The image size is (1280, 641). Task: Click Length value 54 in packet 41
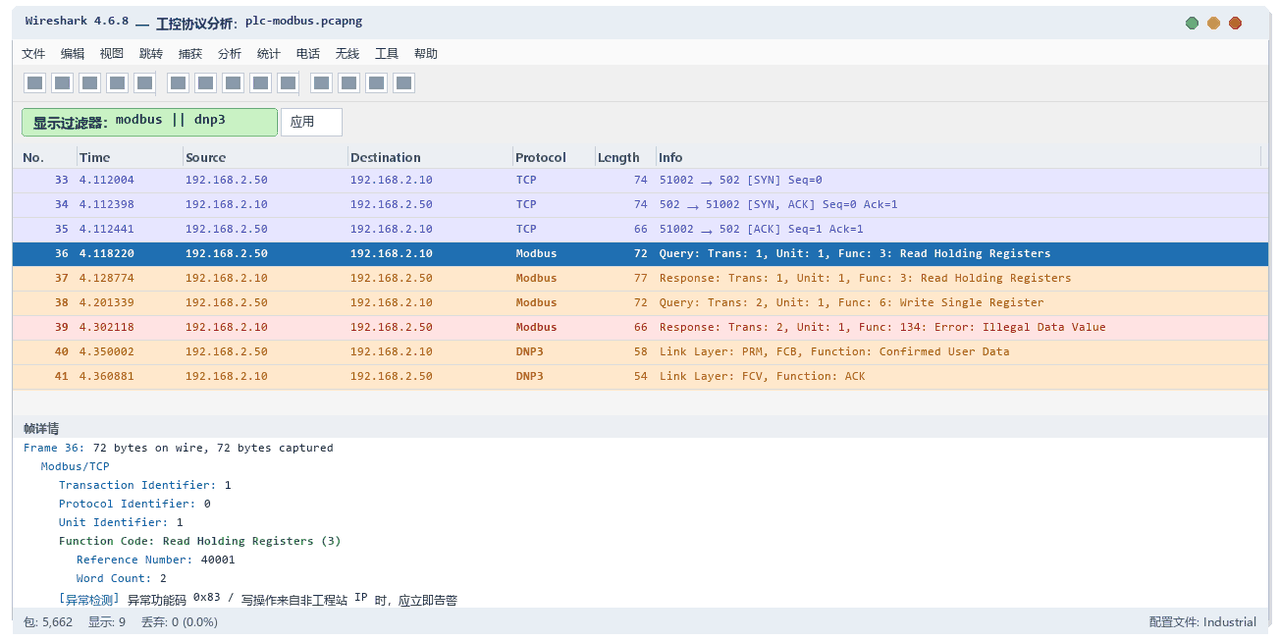point(640,376)
